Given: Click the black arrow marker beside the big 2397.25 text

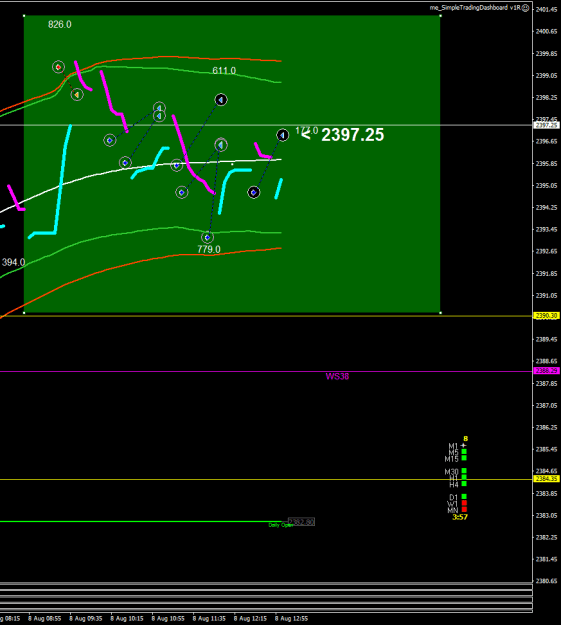Looking at the screenshot, I should 283,135.
